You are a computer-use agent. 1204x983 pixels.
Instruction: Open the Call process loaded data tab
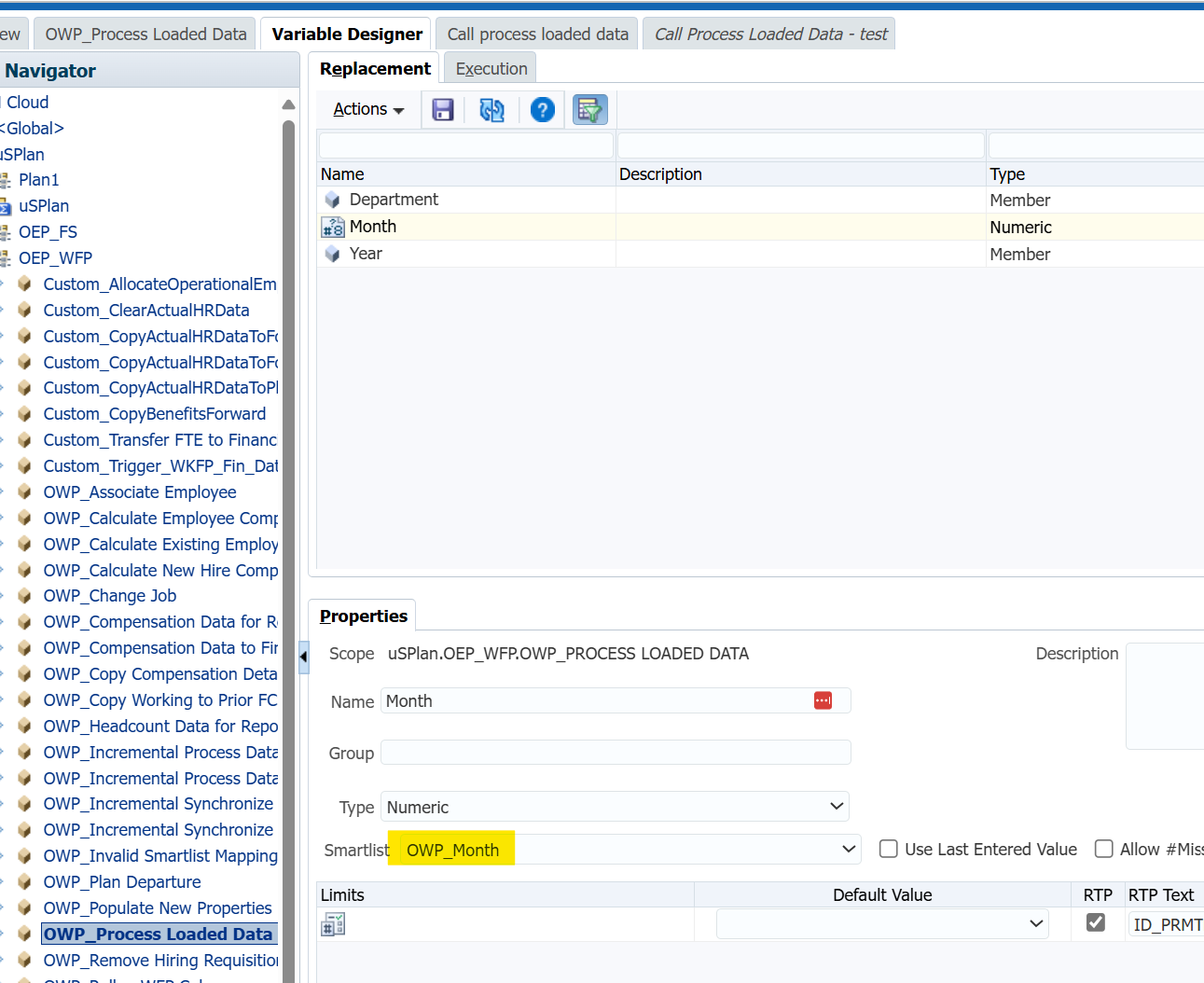[x=536, y=33]
